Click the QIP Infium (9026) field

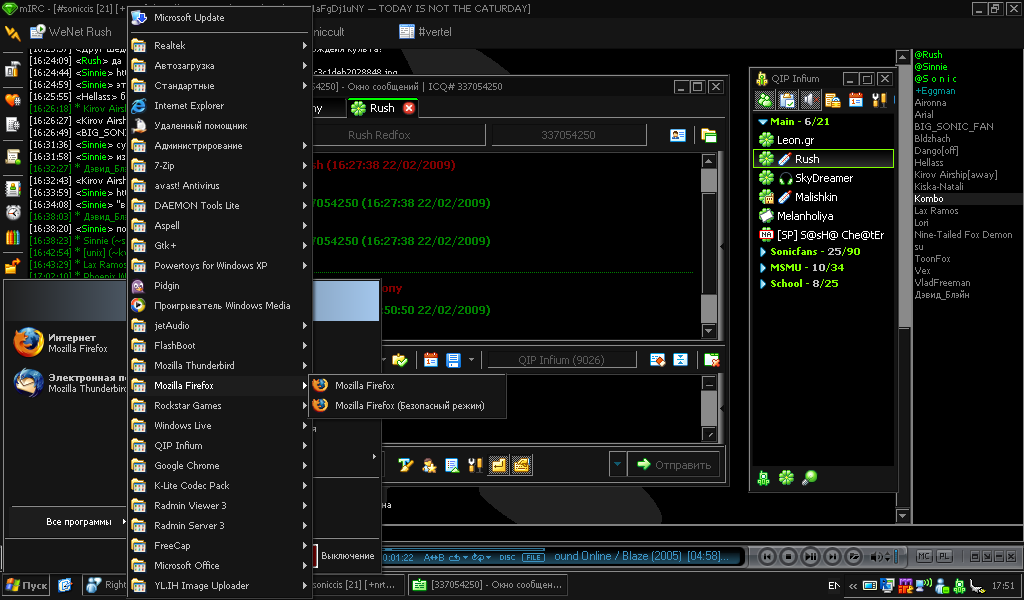pos(562,360)
